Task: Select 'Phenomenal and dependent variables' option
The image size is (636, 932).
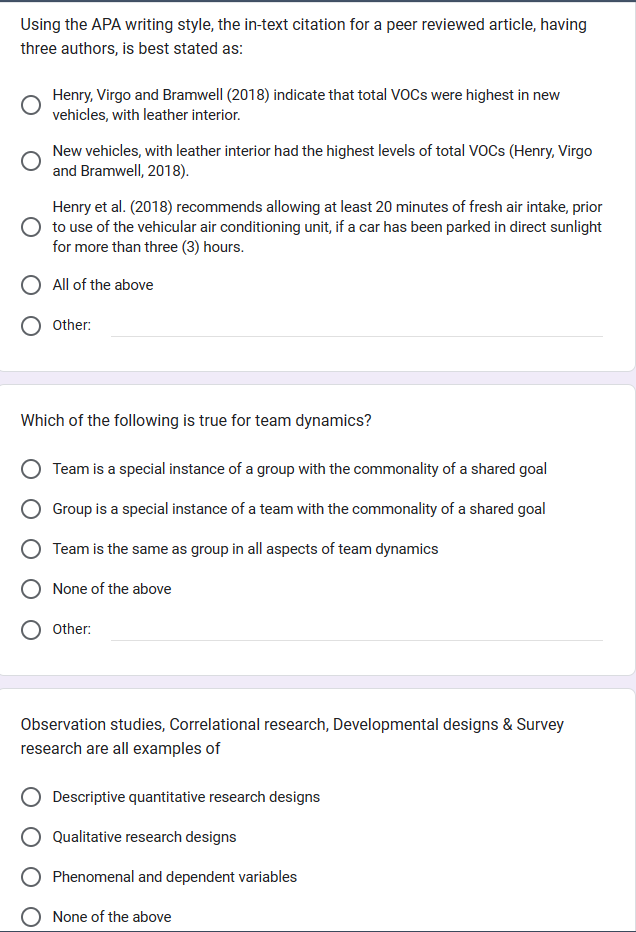Action: point(31,877)
